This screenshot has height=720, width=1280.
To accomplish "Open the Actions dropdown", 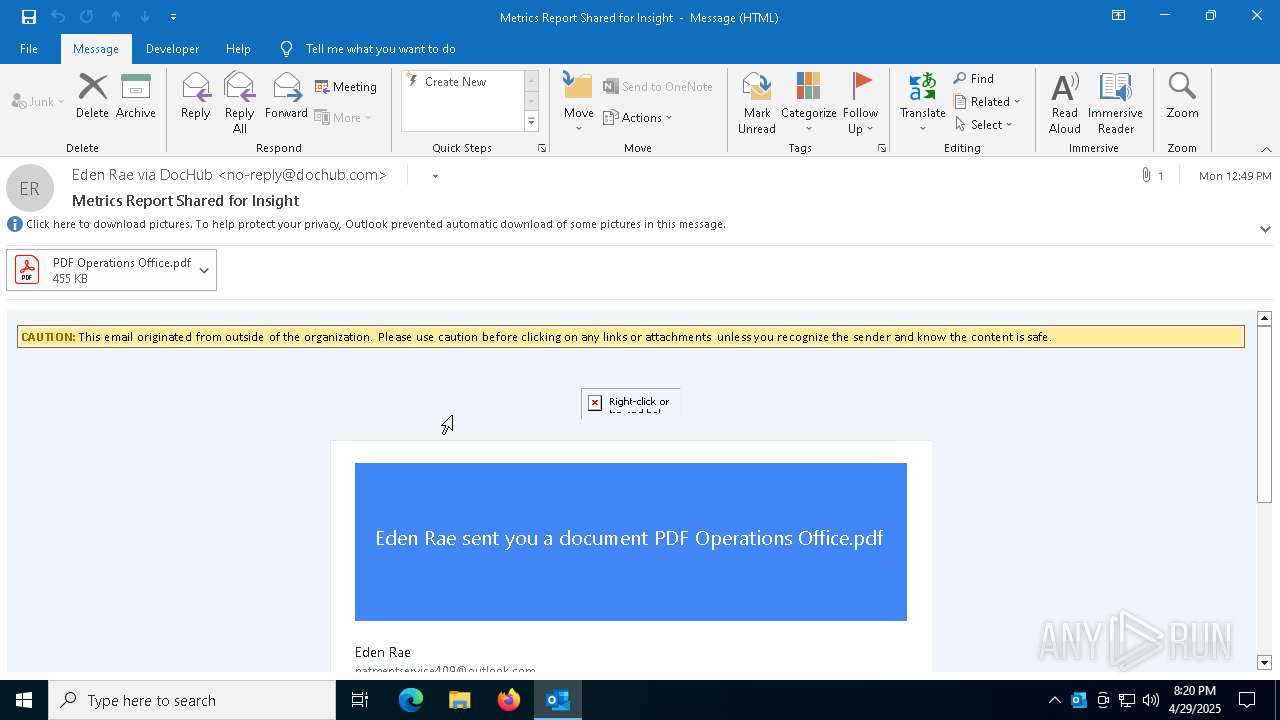I will tap(638, 117).
